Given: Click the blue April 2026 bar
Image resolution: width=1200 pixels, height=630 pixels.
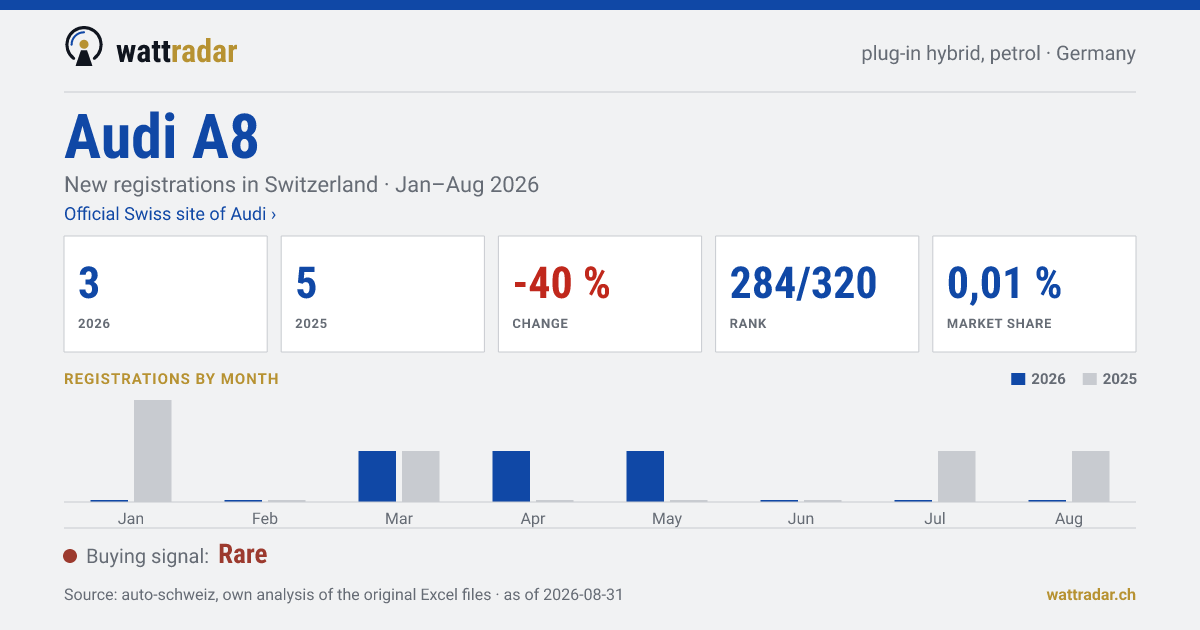Looking at the screenshot, I should coord(511,476).
